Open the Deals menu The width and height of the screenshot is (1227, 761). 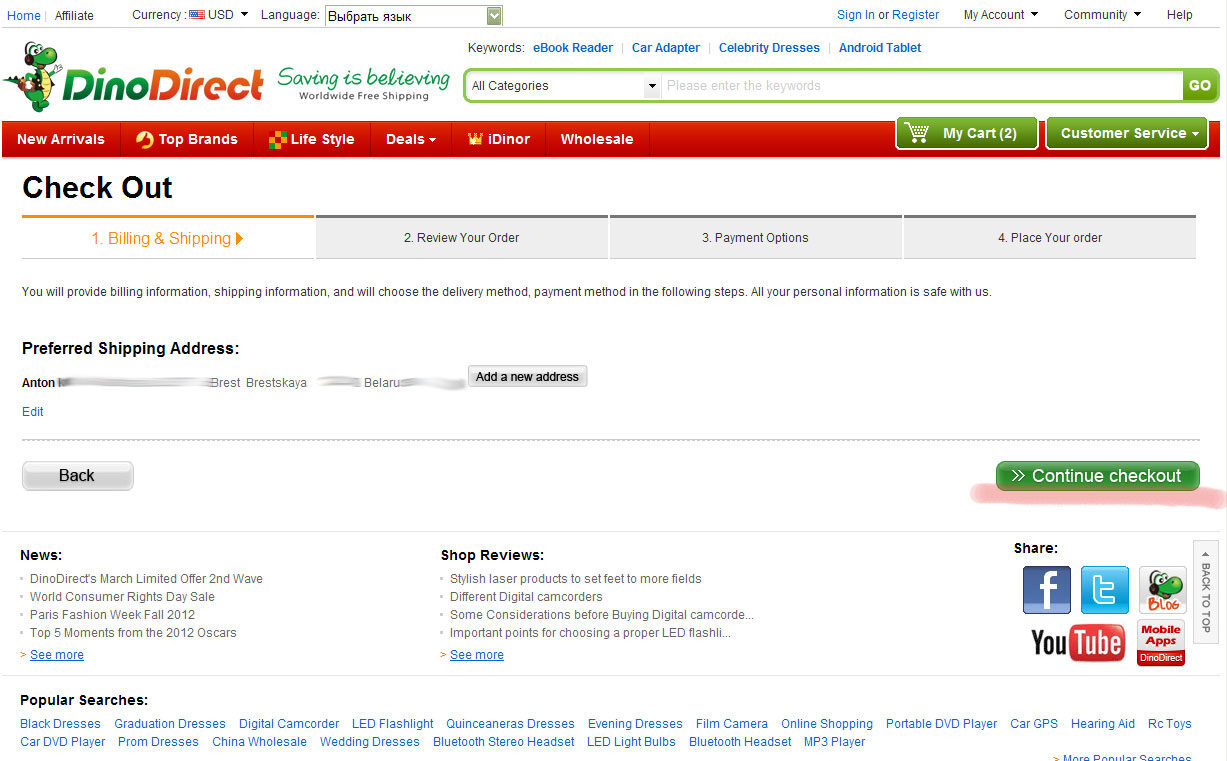click(x=411, y=139)
